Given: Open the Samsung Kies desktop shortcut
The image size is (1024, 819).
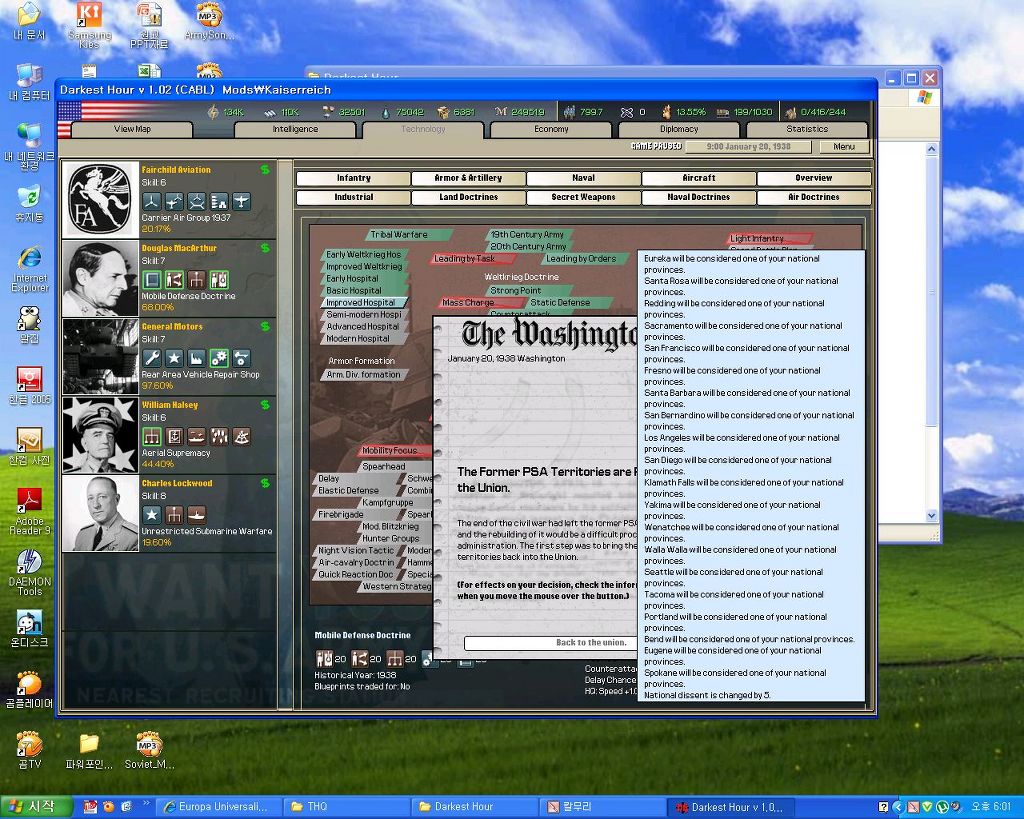Looking at the screenshot, I should pyautogui.click(x=89, y=26).
